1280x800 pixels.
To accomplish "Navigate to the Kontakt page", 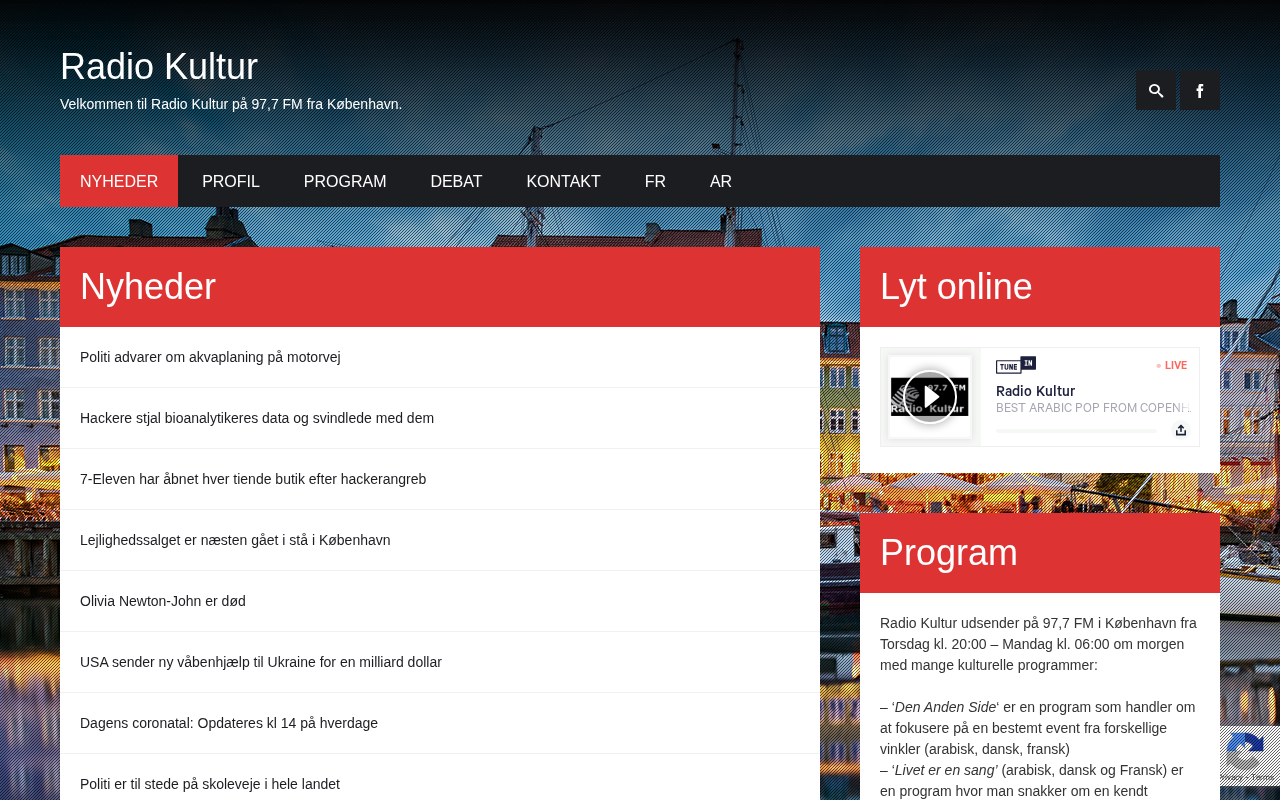I will coord(563,181).
